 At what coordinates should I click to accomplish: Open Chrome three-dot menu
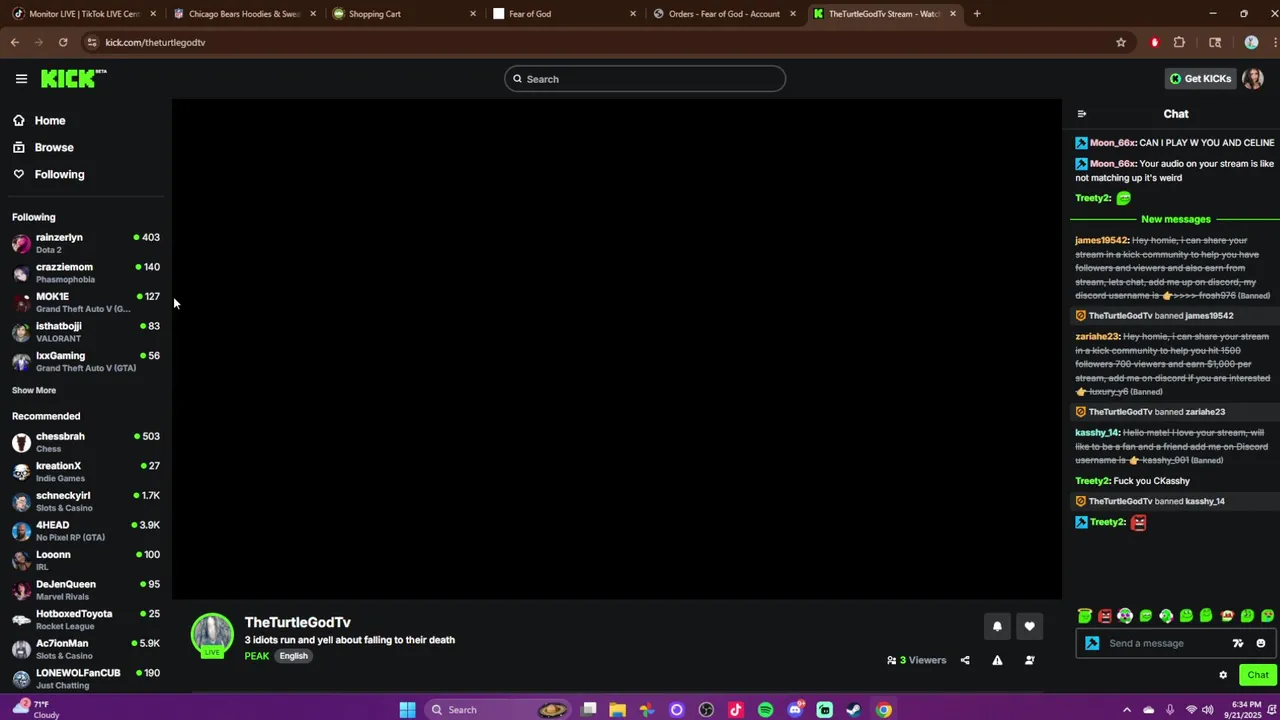[1273, 42]
